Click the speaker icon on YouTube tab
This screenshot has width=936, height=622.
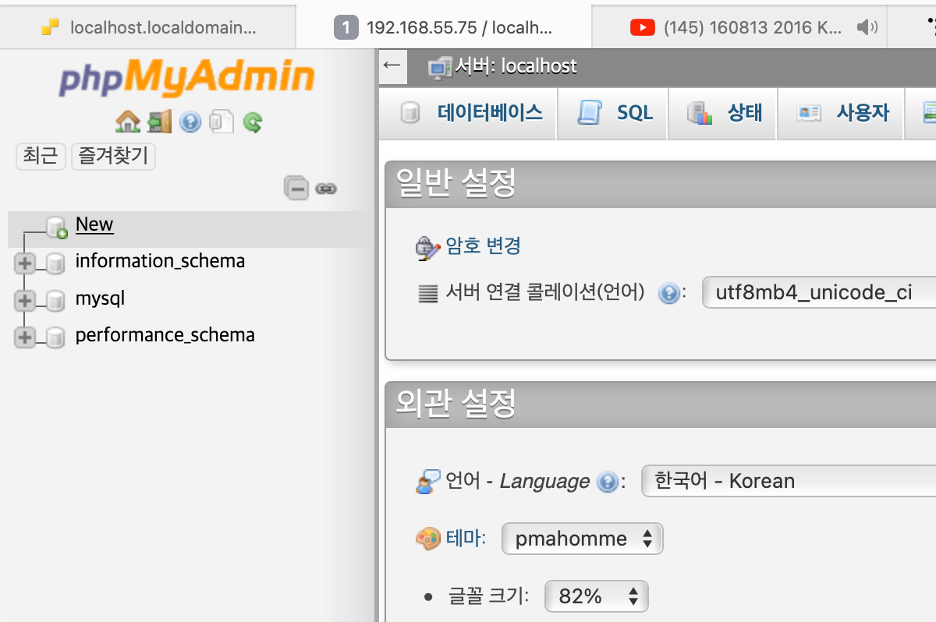tap(867, 27)
